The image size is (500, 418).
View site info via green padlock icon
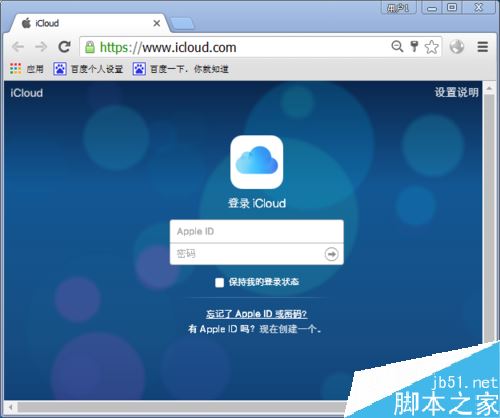[x=90, y=47]
